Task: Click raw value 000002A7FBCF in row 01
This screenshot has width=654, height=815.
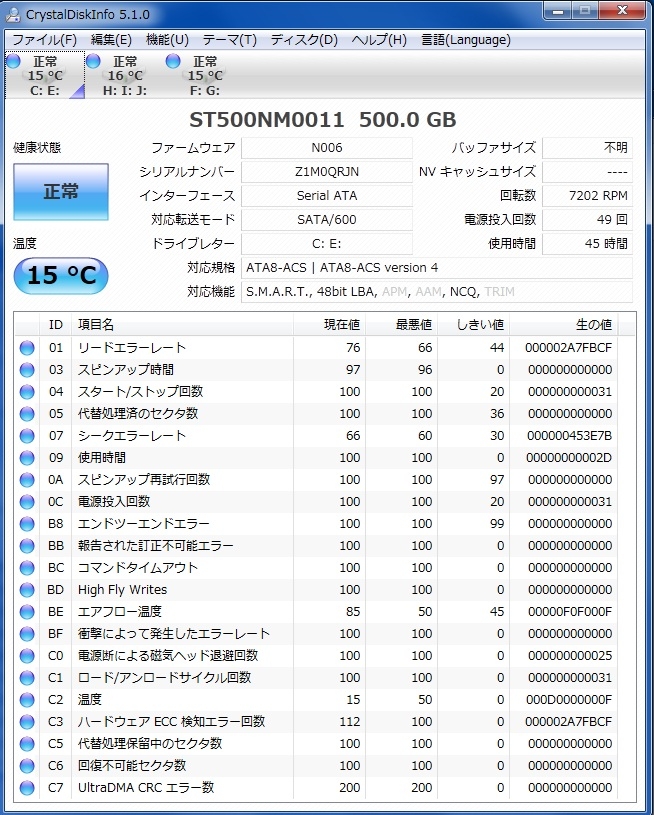Action: [569, 348]
